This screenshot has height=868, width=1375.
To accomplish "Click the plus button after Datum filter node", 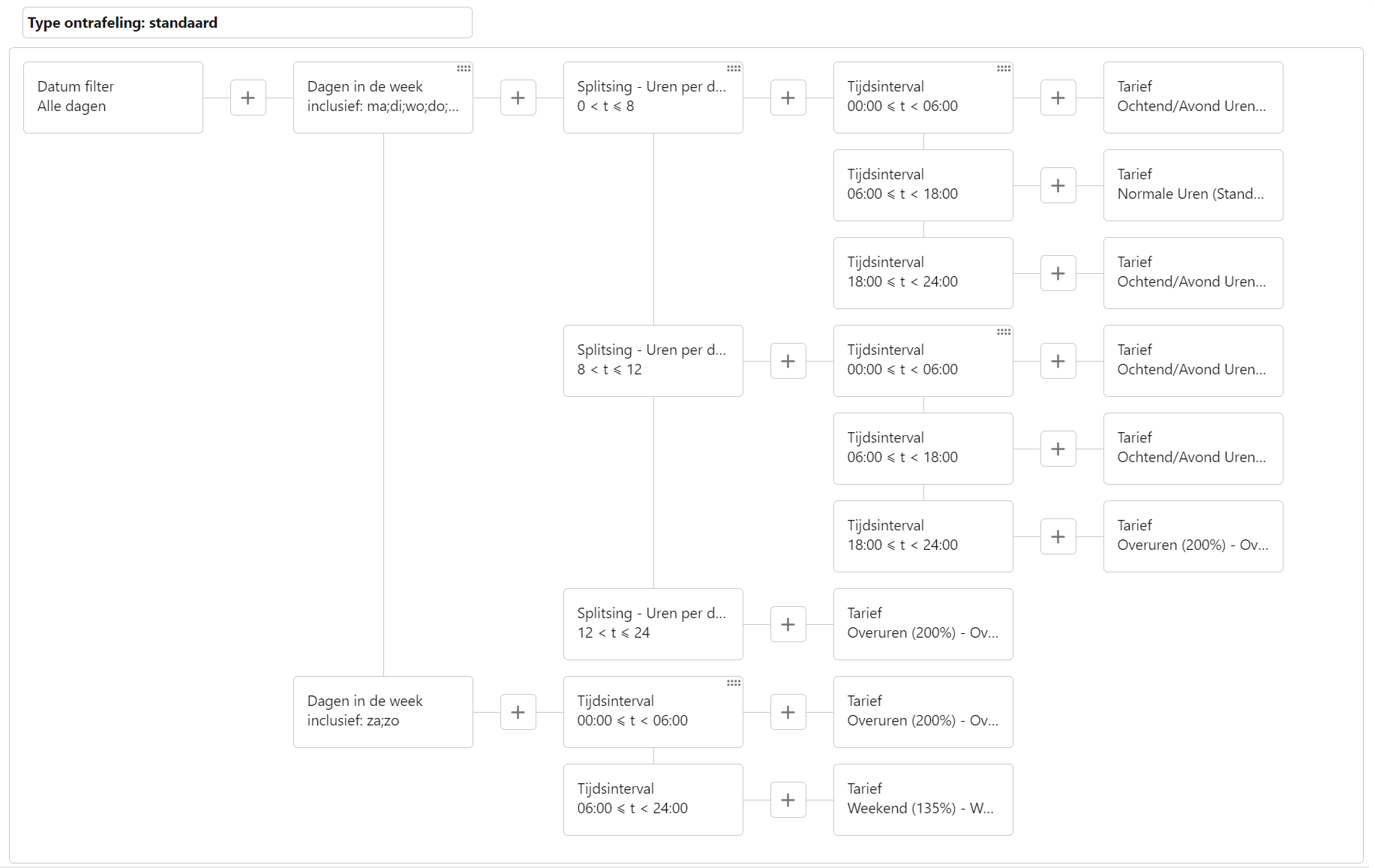I will (248, 98).
